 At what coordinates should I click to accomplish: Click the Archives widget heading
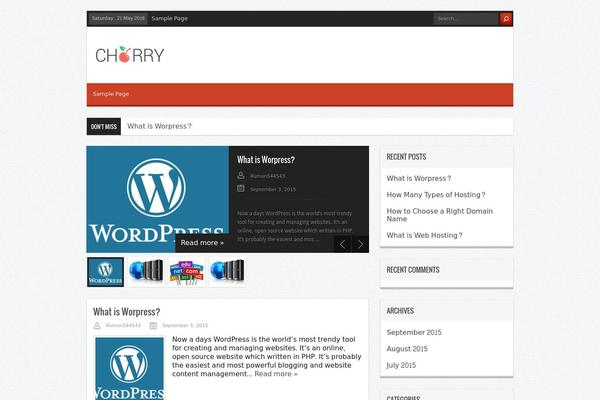pyautogui.click(x=400, y=311)
